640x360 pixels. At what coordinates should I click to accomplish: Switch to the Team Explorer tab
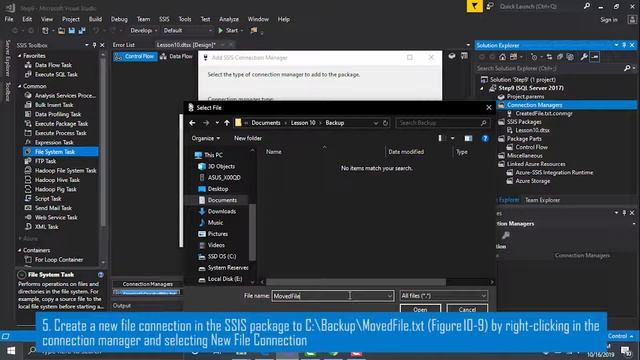542,200
